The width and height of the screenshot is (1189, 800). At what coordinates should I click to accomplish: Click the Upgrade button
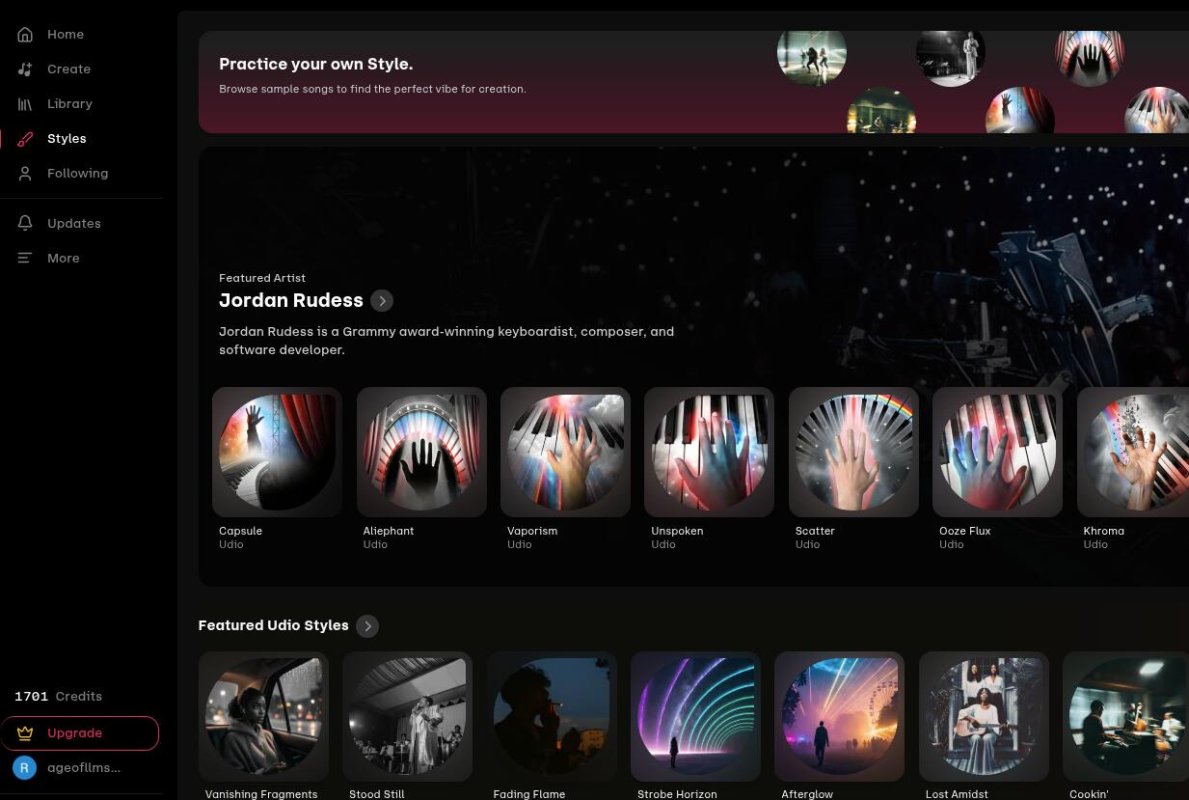(80, 733)
